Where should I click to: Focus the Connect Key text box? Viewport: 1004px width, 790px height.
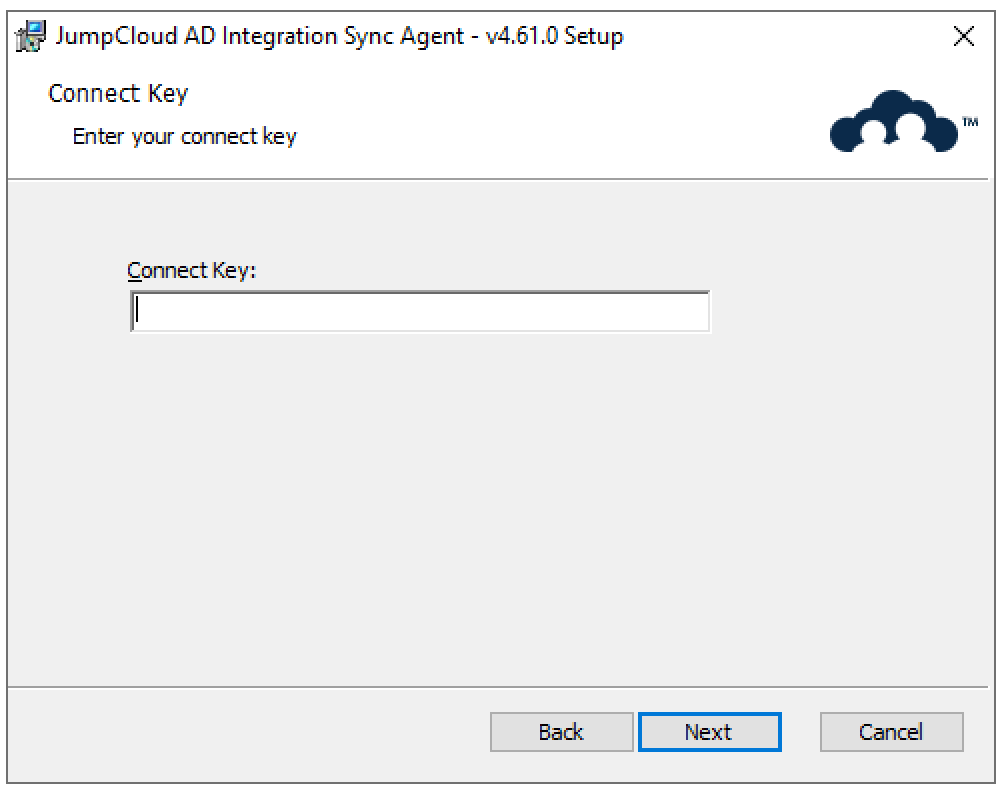click(x=420, y=312)
